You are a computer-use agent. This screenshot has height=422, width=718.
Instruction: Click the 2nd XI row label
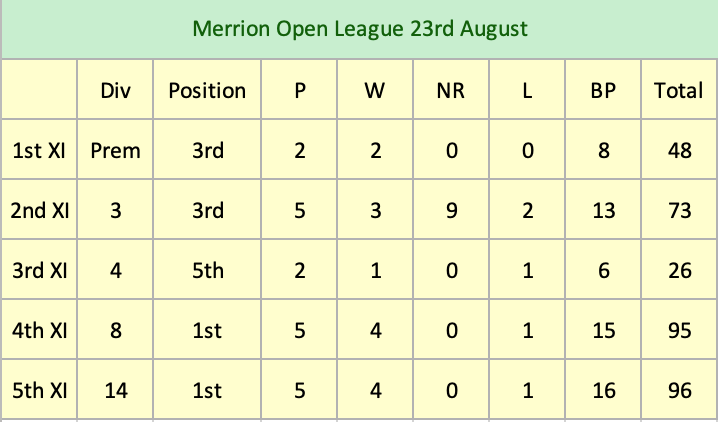pyautogui.click(x=40, y=210)
